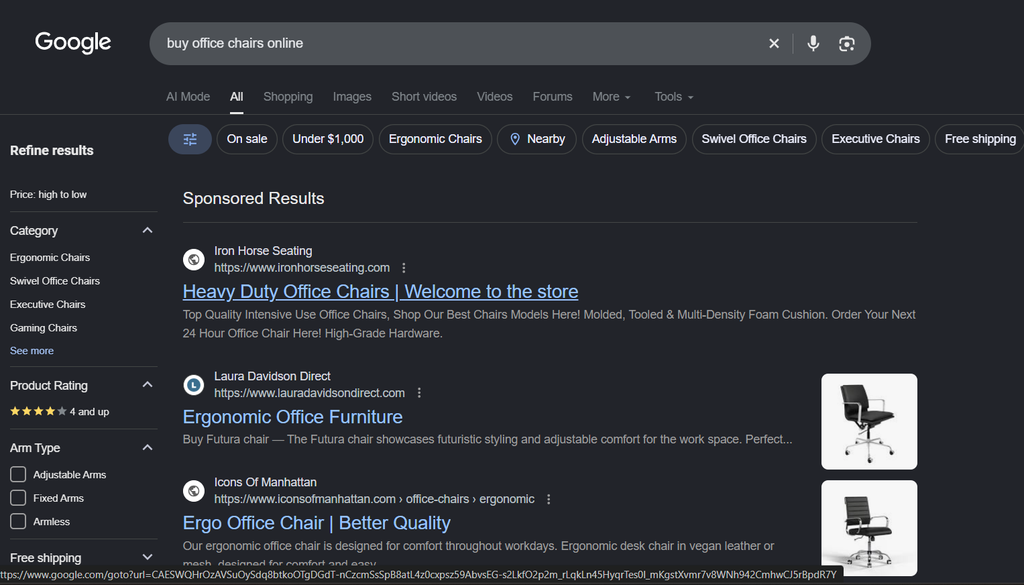This screenshot has width=1024, height=585.
Task: Check the Adjustable Arms checkbox
Action: pos(18,474)
